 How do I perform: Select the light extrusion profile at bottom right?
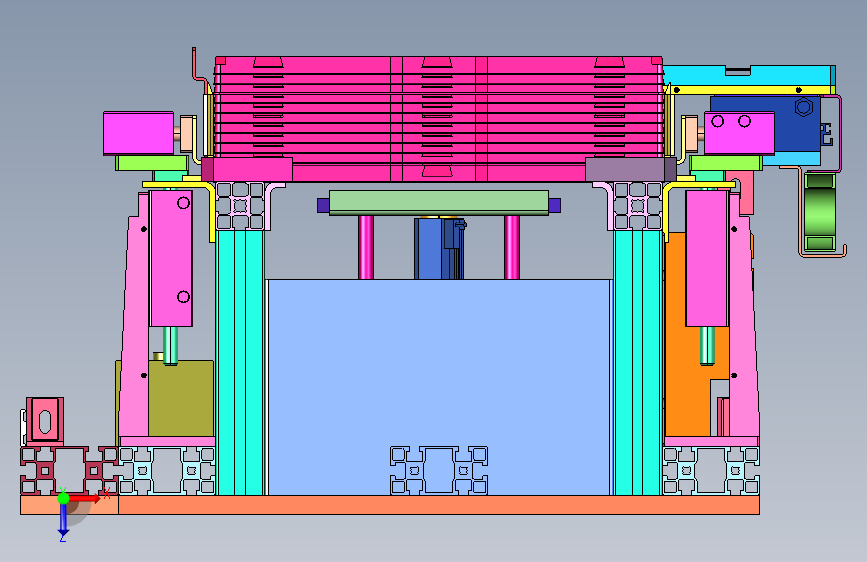click(711, 471)
